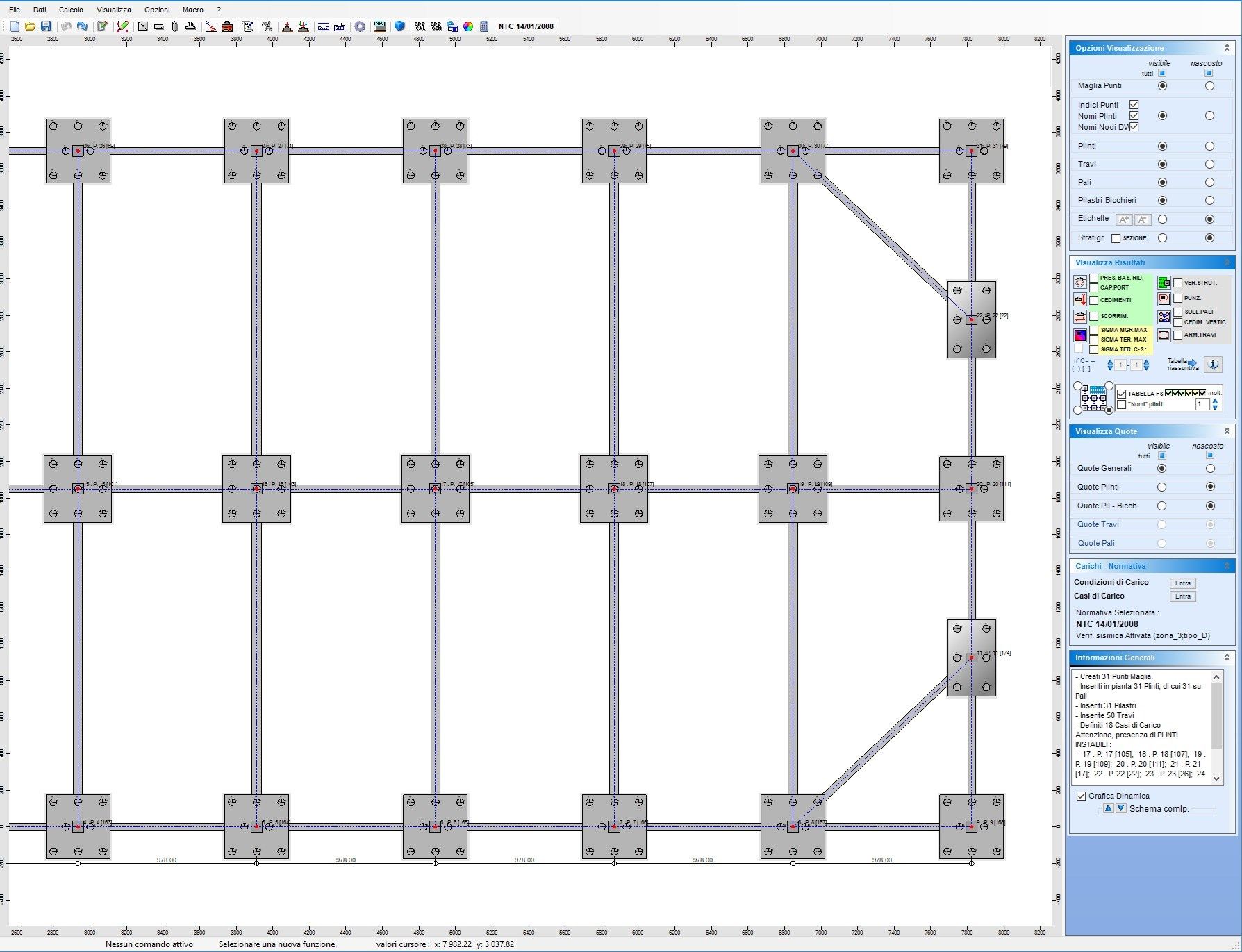Open the Tabella riassuntiva info button
The image size is (1242, 952).
(1213, 365)
